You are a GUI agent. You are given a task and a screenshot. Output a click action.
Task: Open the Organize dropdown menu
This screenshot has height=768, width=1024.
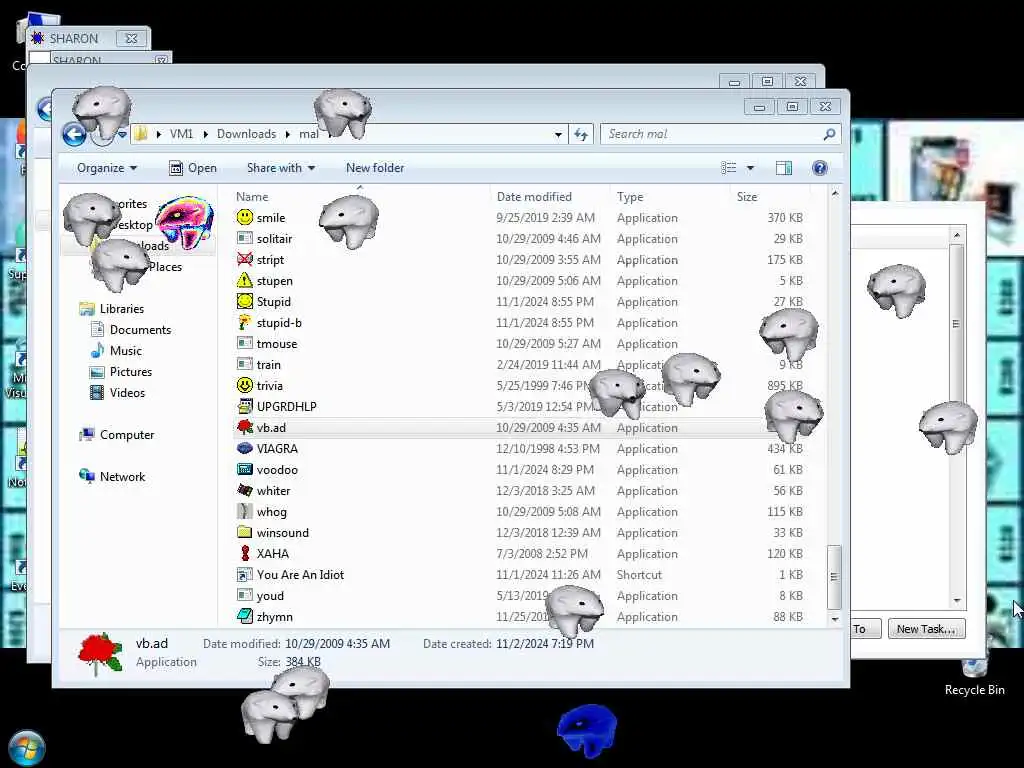[x=106, y=168]
